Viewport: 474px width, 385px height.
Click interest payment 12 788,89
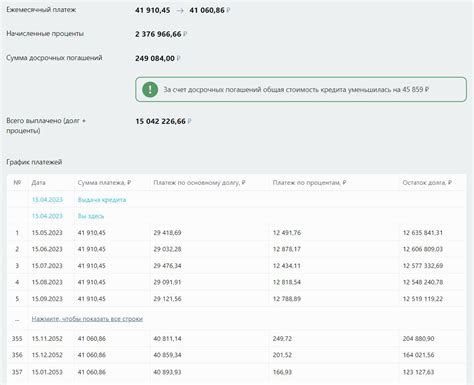[287, 299]
